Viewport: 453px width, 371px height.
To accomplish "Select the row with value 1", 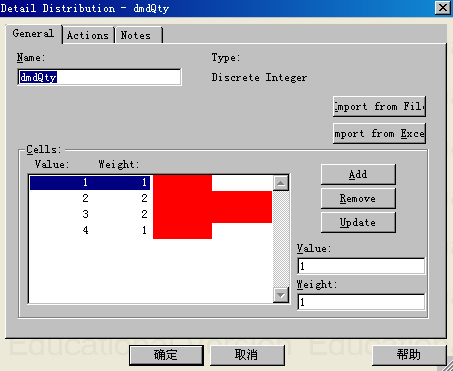I will coord(151,182).
